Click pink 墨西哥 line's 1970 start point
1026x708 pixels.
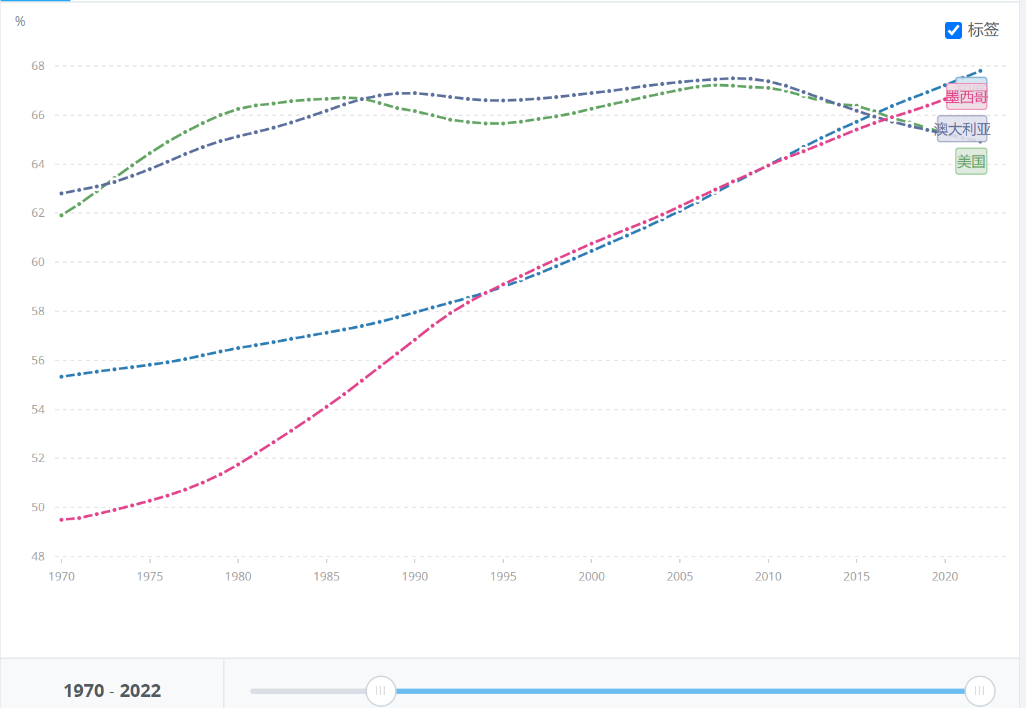(x=62, y=520)
